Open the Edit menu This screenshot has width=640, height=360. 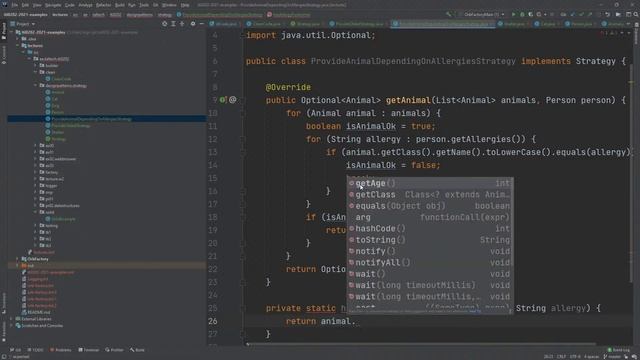coord(25,5)
